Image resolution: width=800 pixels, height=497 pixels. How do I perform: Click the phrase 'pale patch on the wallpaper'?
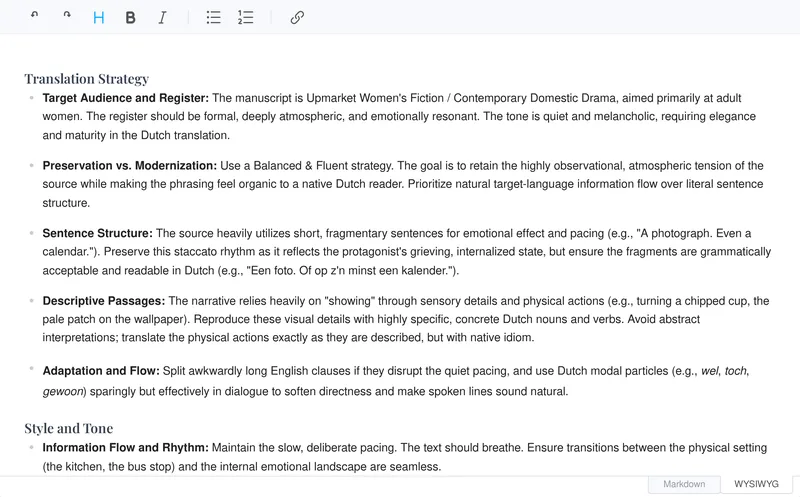[x=116, y=319]
